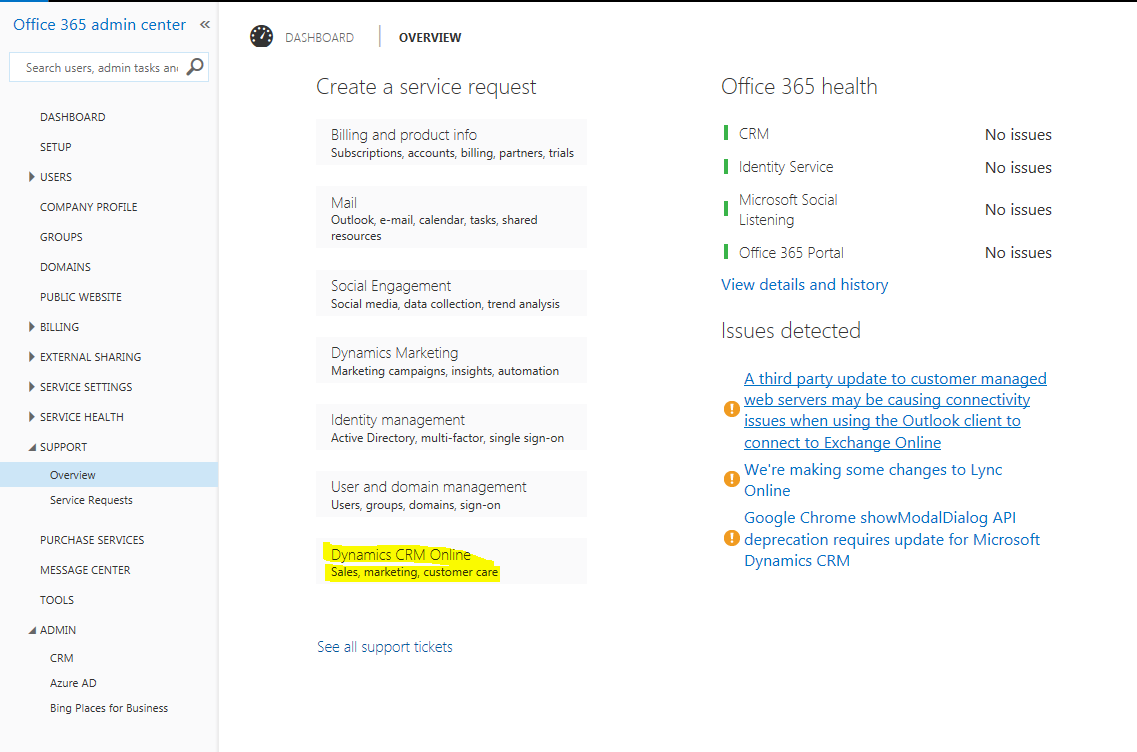The height and width of the screenshot is (752, 1137).
Task: Open the DOMAINS page
Action: [x=65, y=267]
